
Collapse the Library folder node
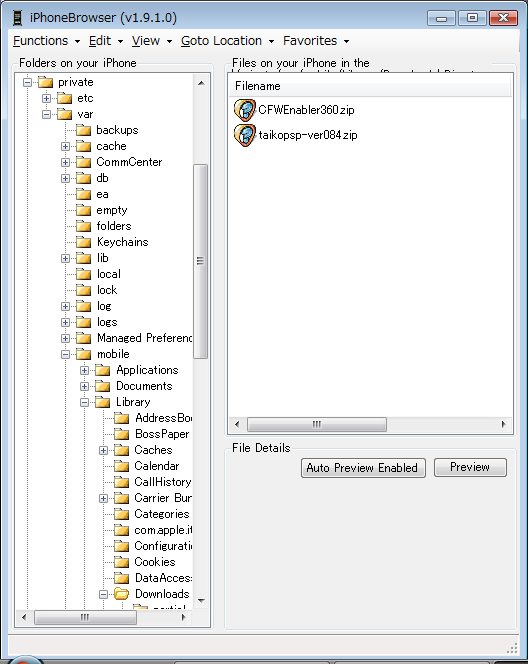click(x=85, y=403)
